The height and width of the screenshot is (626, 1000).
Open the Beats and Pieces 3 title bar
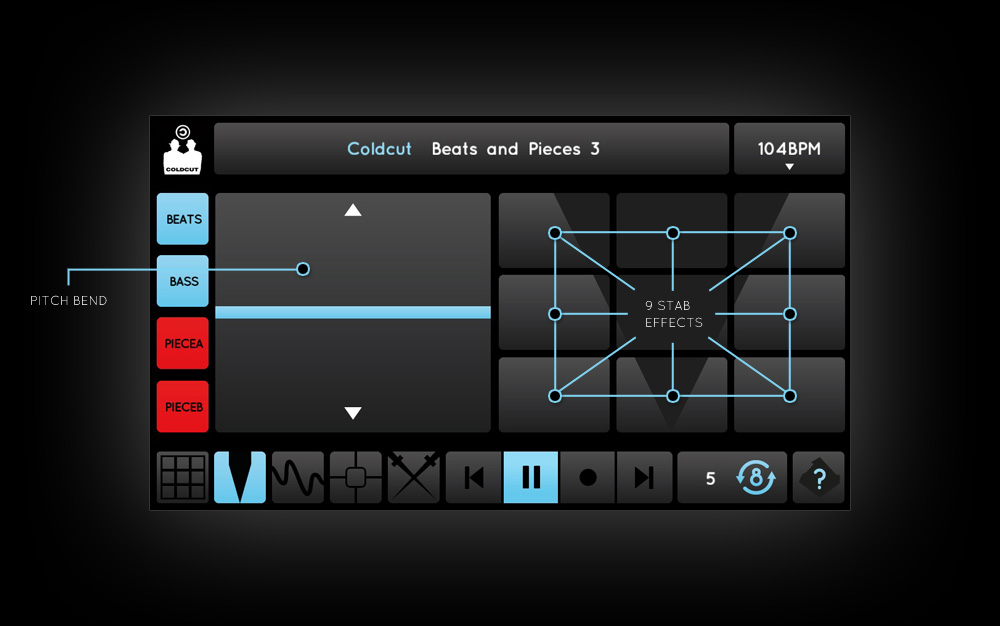[x=472, y=149]
